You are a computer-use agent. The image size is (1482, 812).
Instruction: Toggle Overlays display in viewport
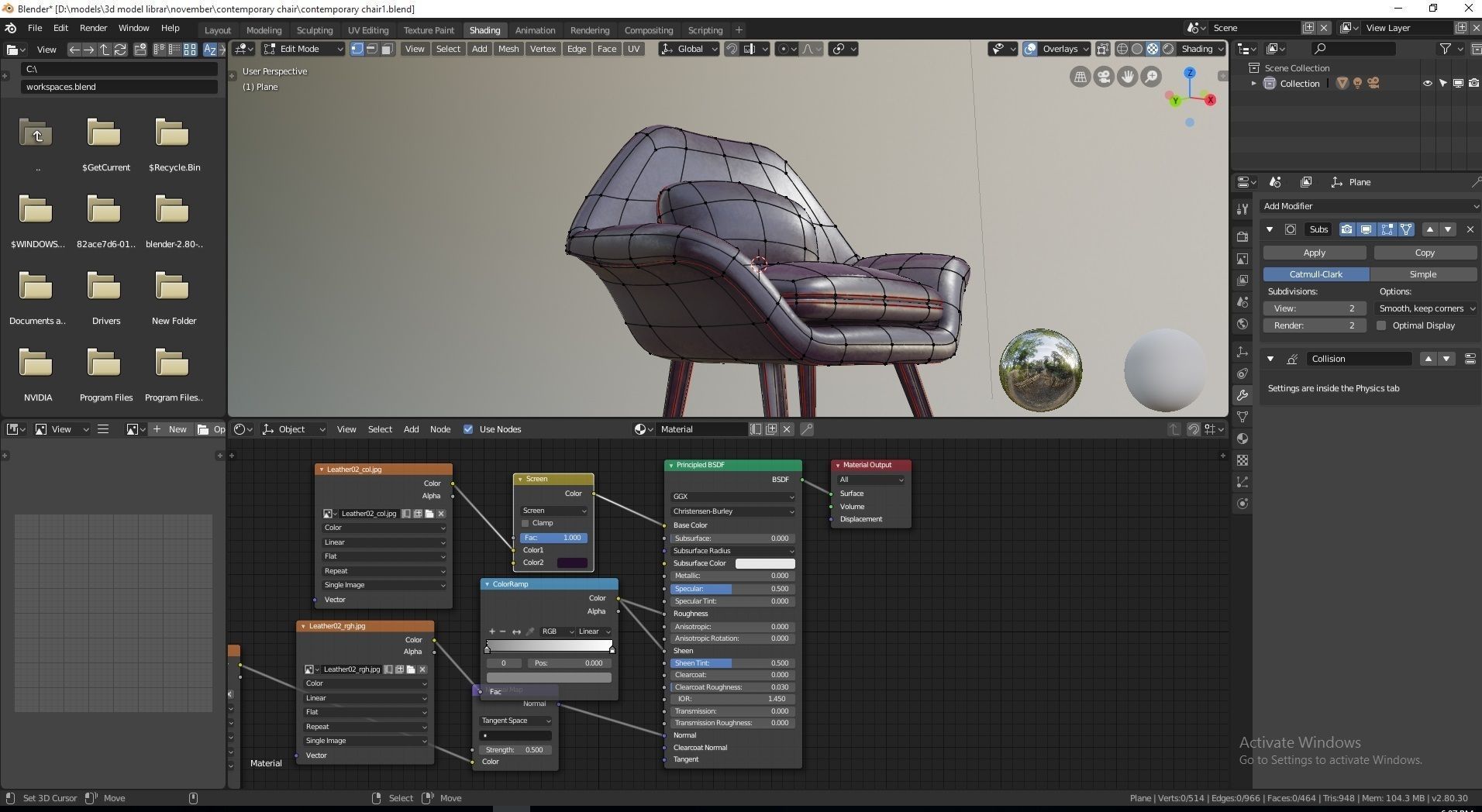(x=1030, y=49)
